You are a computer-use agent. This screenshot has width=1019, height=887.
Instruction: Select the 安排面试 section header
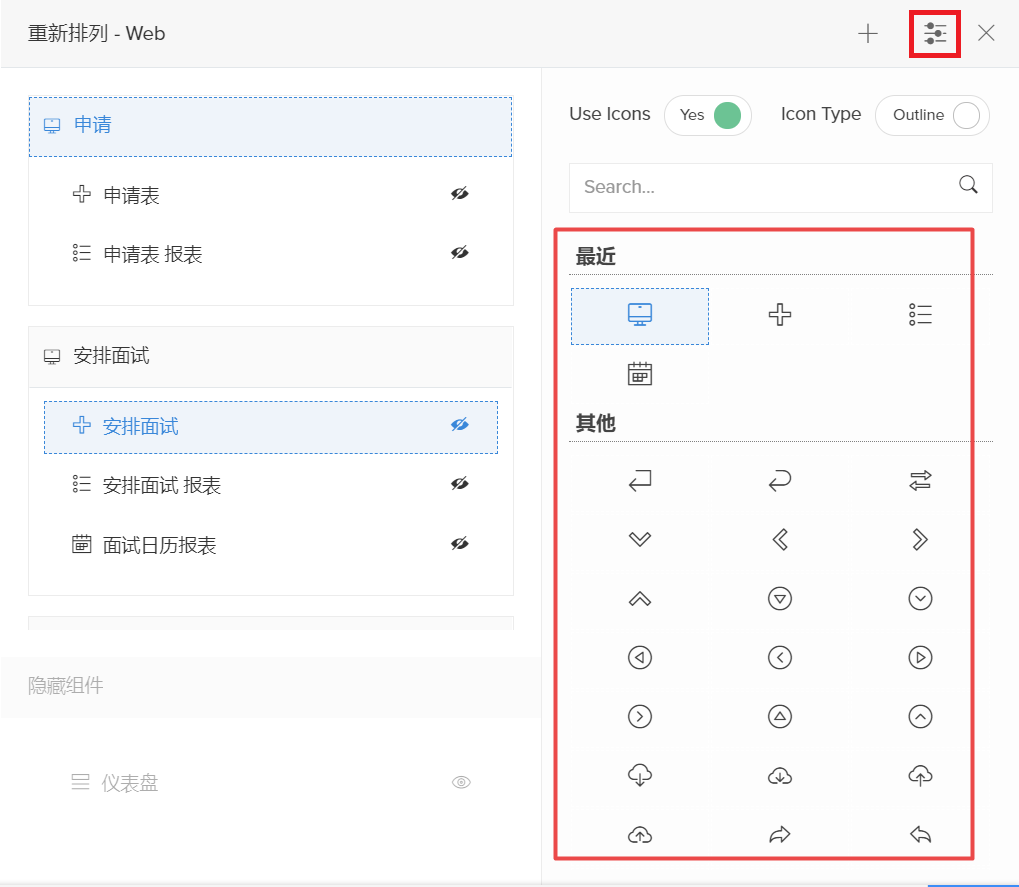270,357
